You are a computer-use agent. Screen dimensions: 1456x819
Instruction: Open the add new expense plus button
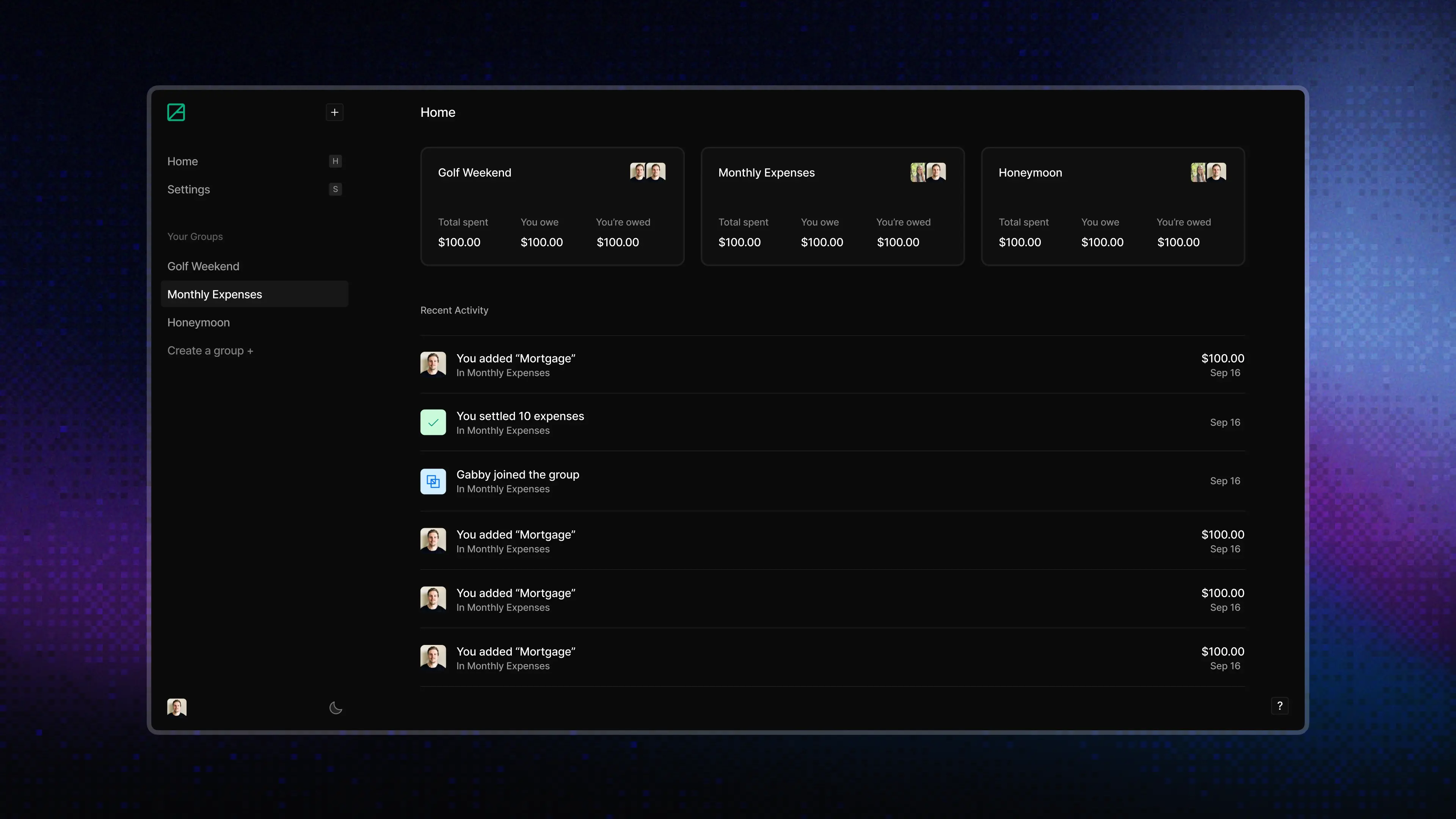tap(334, 112)
